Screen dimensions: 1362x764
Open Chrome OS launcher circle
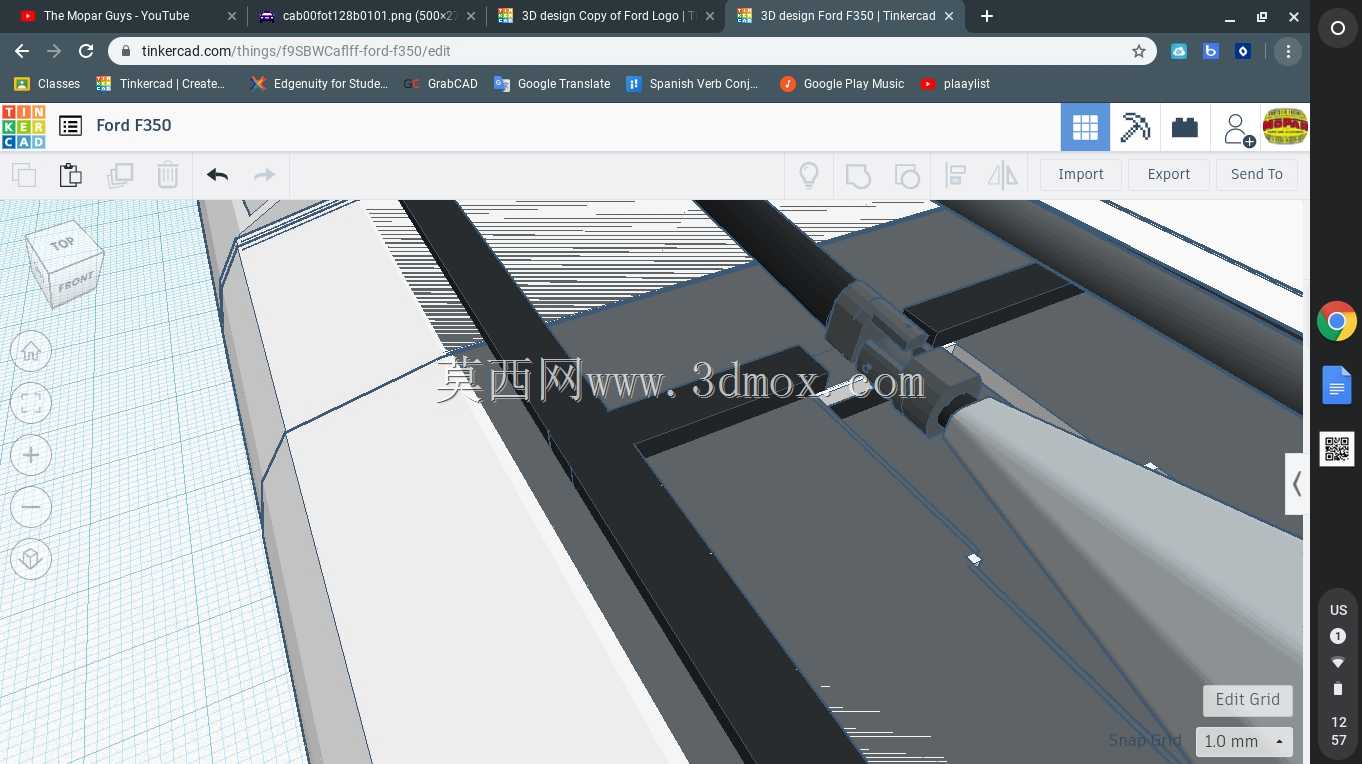coord(1337,29)
